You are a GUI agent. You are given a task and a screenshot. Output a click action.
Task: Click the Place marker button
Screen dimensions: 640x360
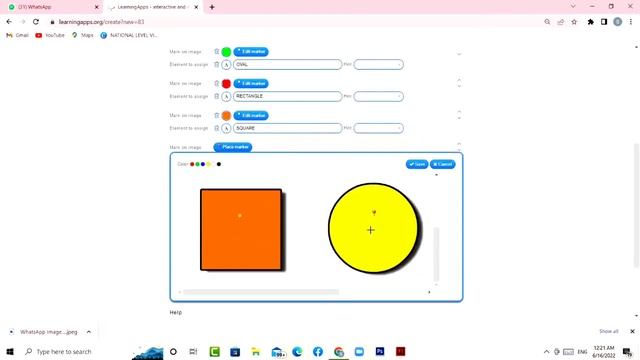tap(233, 147)
